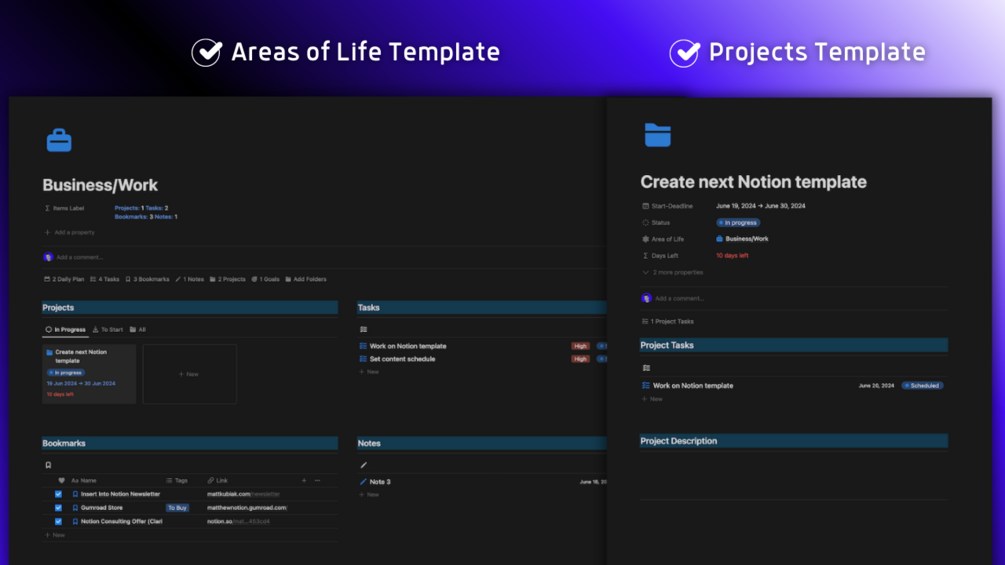
Task: Add a New bookmark row
Action: [55, 535]
